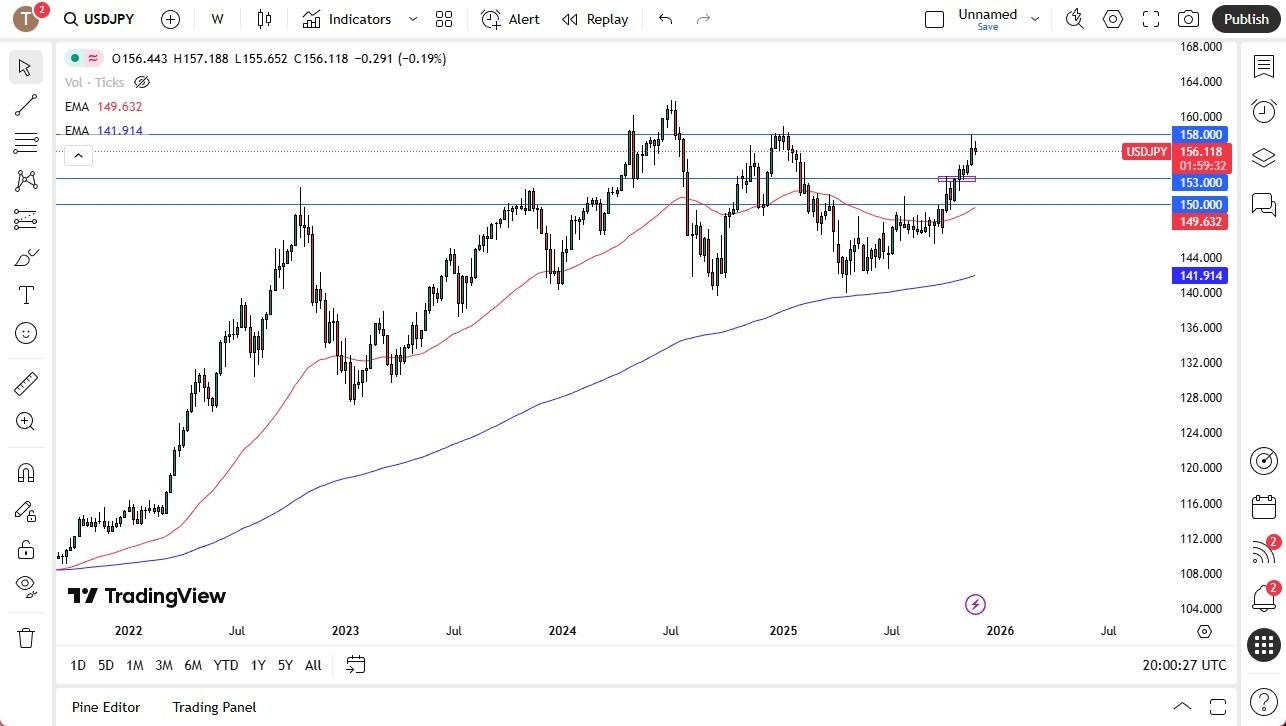Open the Watchlist panel

point(1263,65)
